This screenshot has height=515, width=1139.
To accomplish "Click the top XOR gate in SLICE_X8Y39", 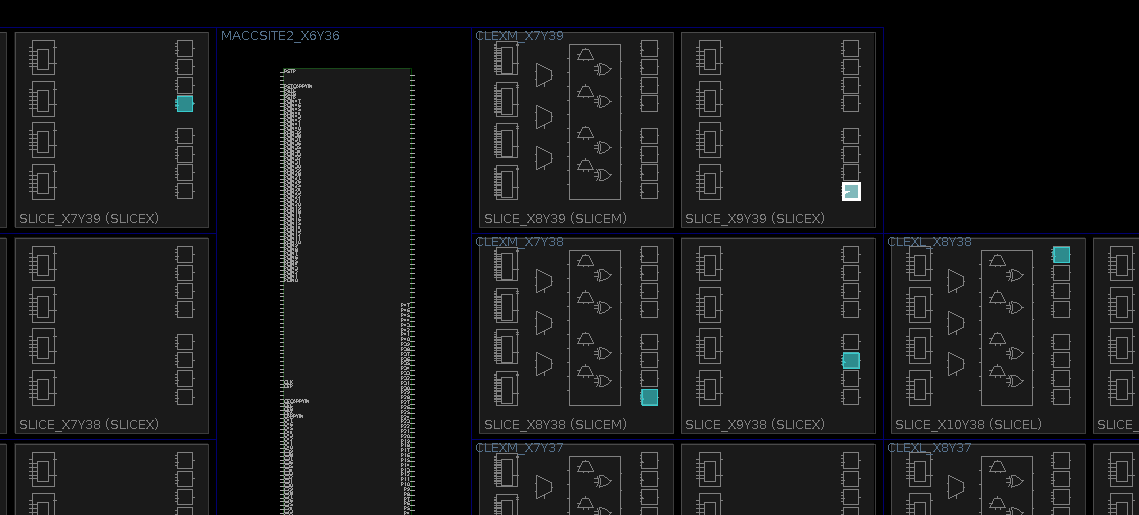I will pos(603,69).
